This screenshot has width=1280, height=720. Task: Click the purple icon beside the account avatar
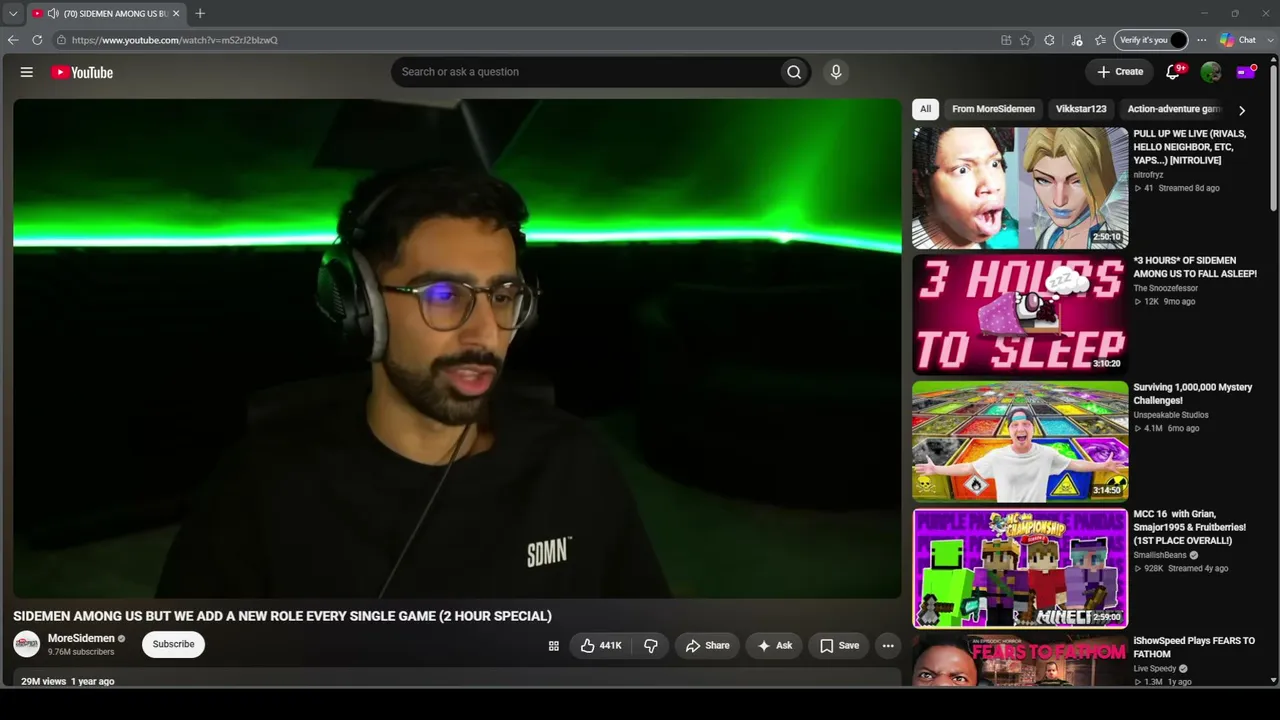[x=1246, y=72]
